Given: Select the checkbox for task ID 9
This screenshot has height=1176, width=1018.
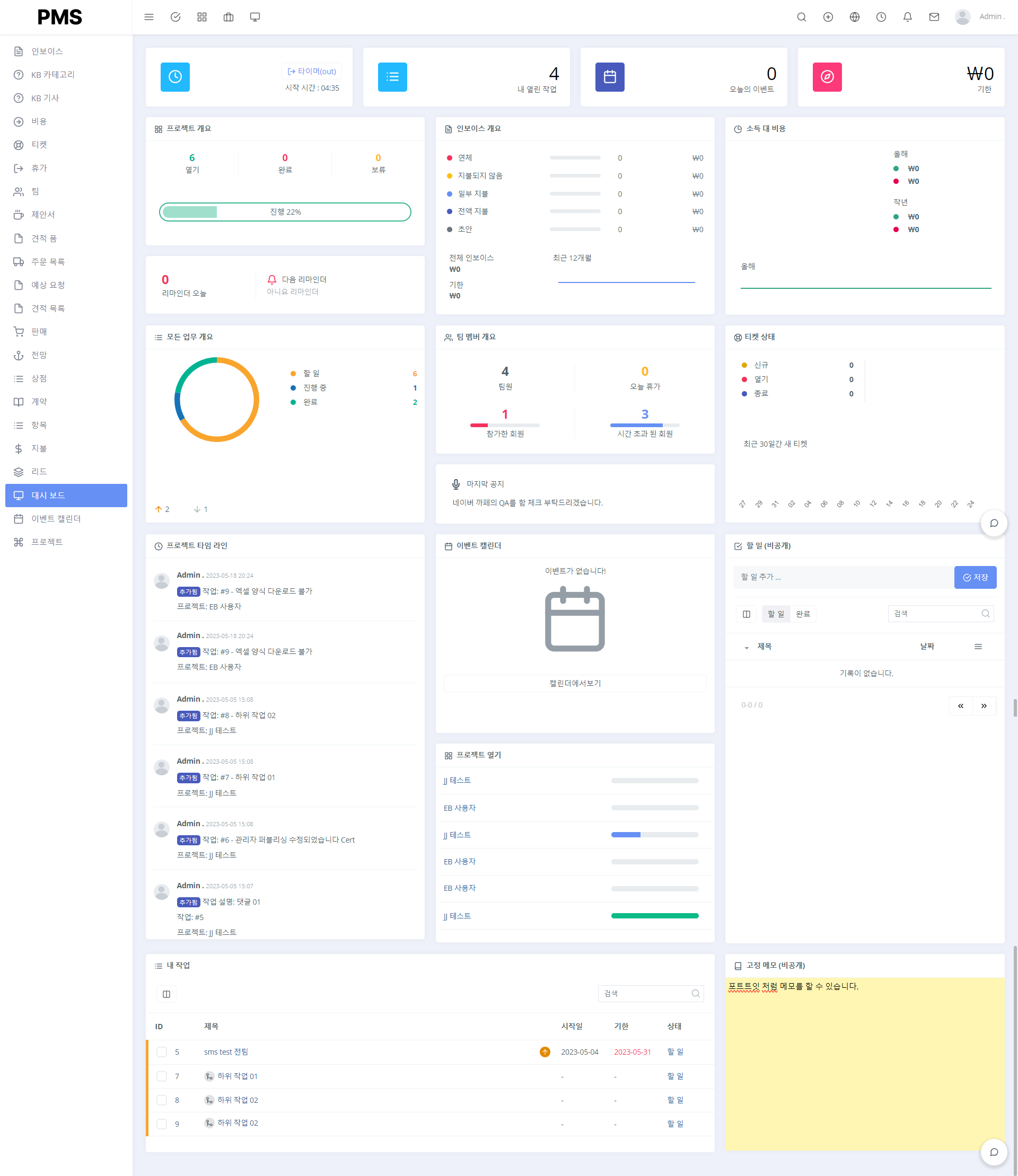Looking at the screenshot, I should click(162, 1124).
